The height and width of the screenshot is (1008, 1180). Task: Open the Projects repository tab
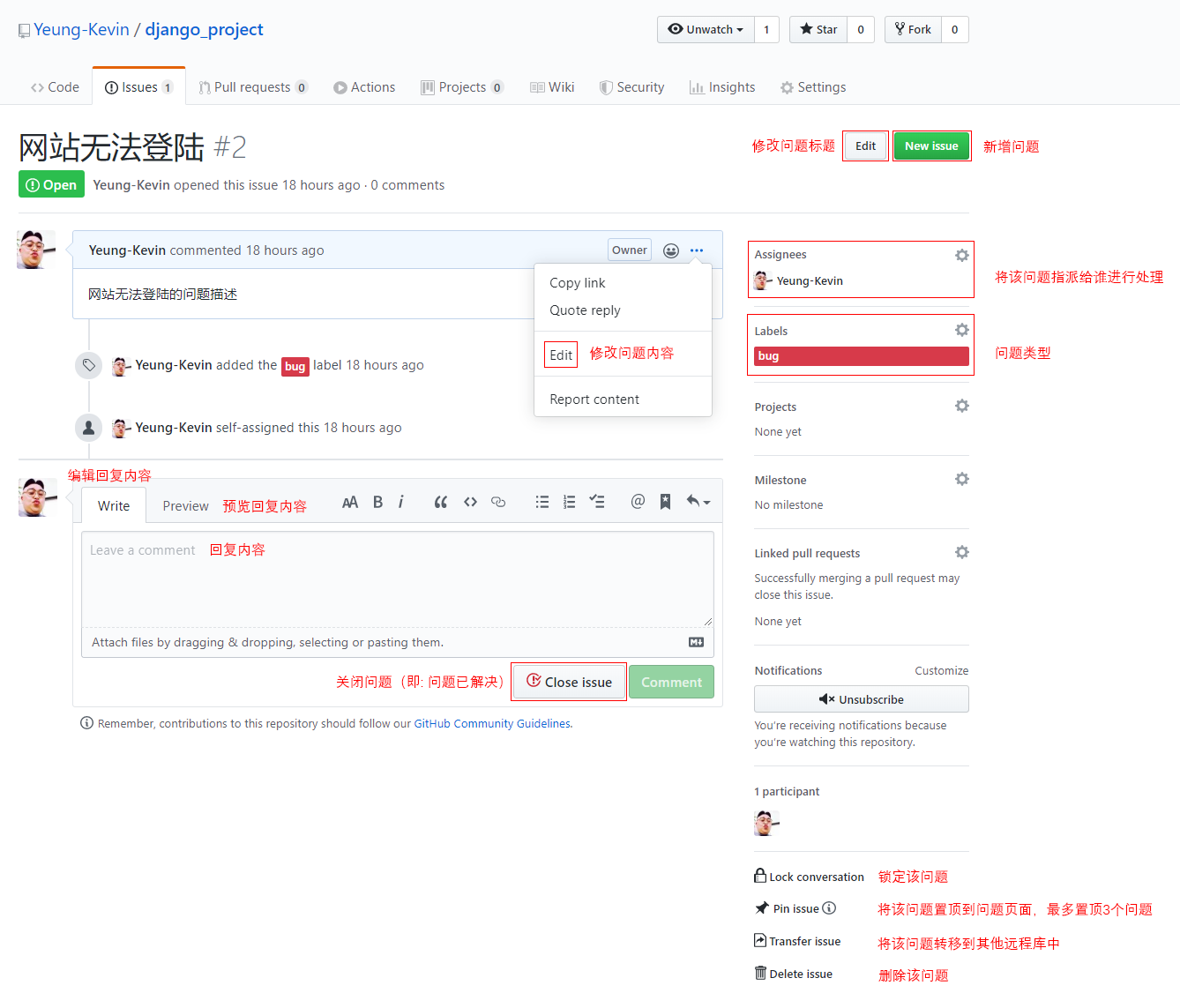[462, 87]
